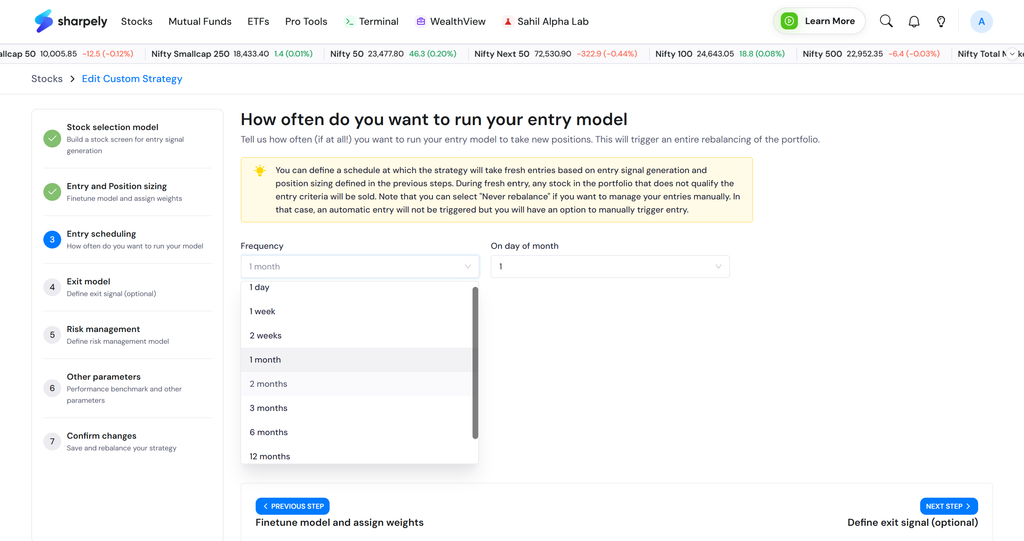Open Sahil Alpha Lab menu item

click(x=545, y=22)
